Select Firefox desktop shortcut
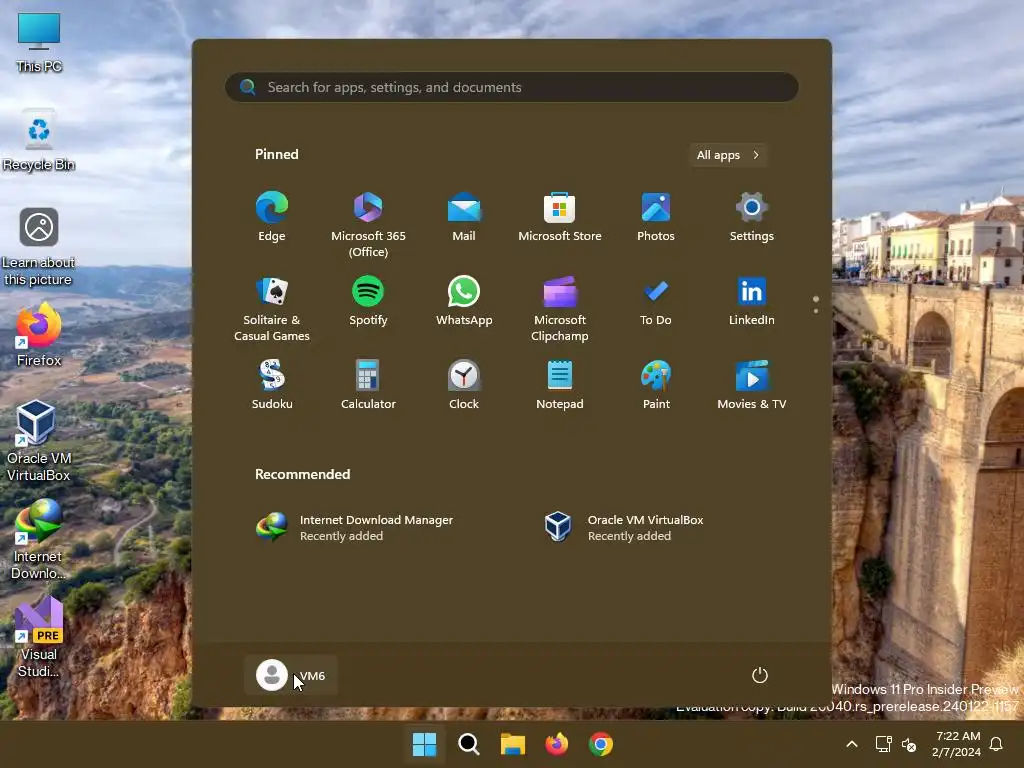 click(39, 334)
